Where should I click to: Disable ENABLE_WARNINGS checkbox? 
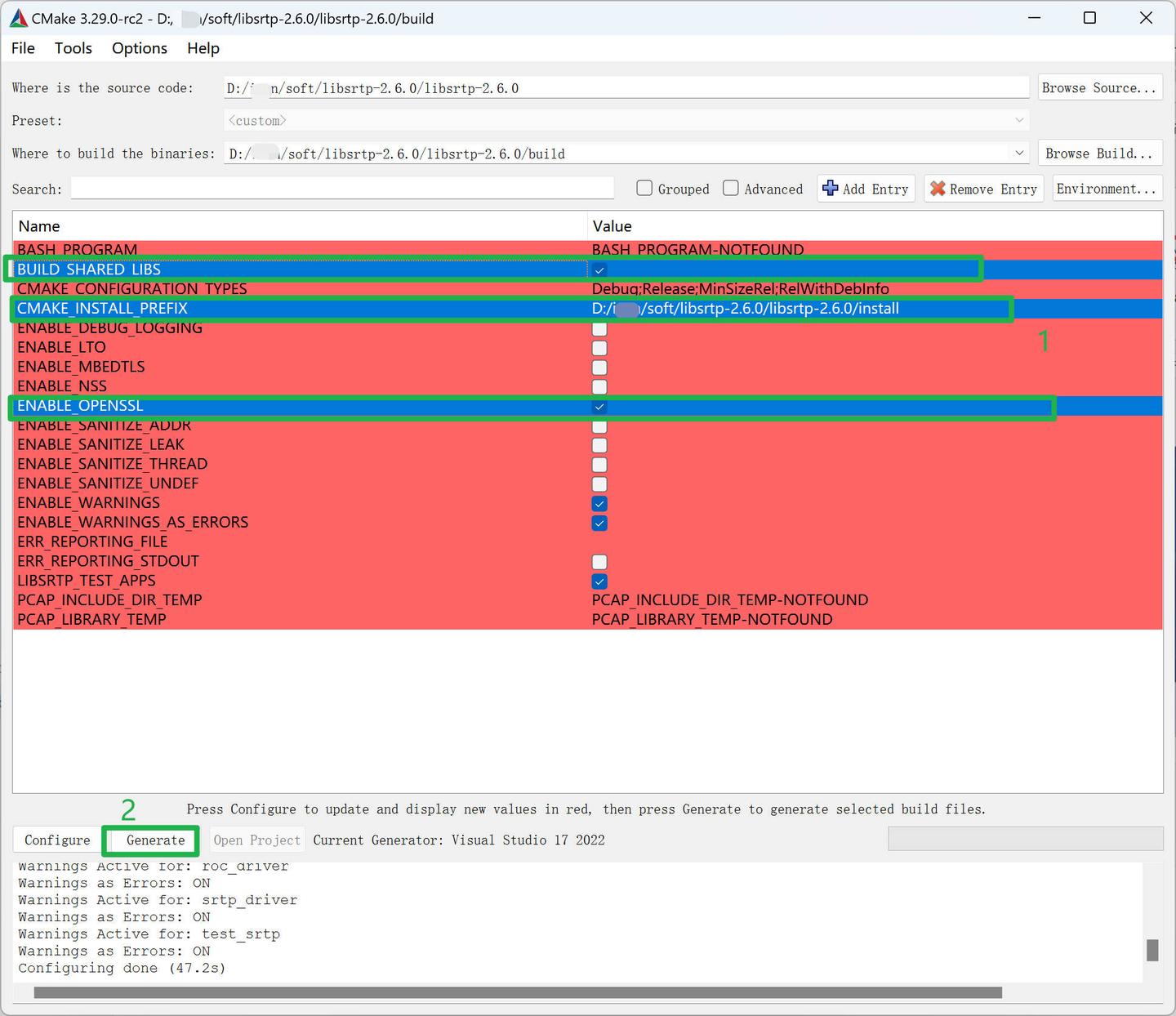599,503
